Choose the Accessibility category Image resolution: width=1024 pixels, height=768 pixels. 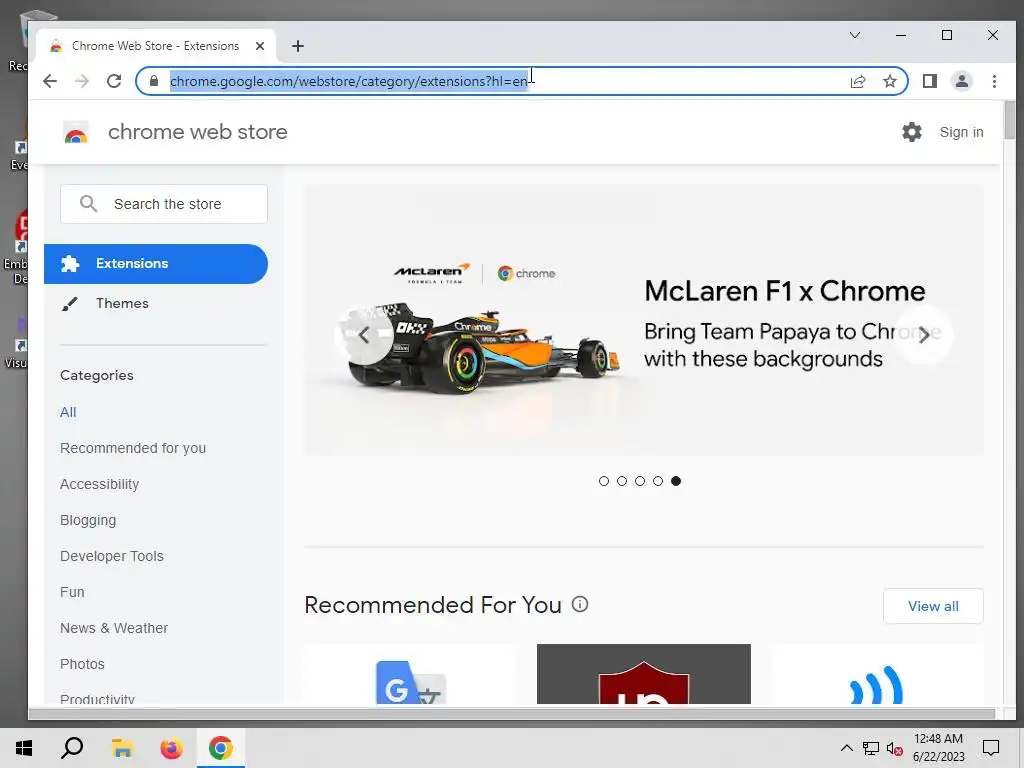(99, 484)
